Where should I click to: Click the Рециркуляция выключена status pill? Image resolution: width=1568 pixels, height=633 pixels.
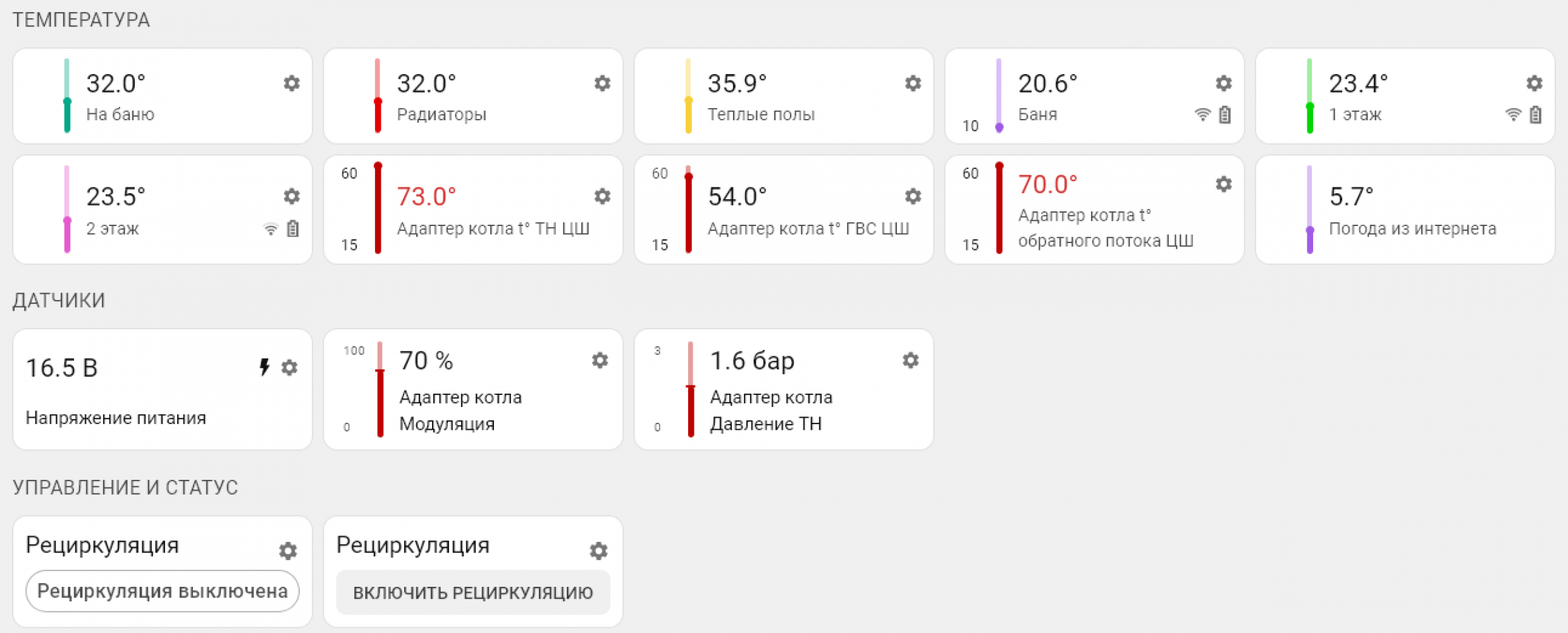click(x=163, y=591)
